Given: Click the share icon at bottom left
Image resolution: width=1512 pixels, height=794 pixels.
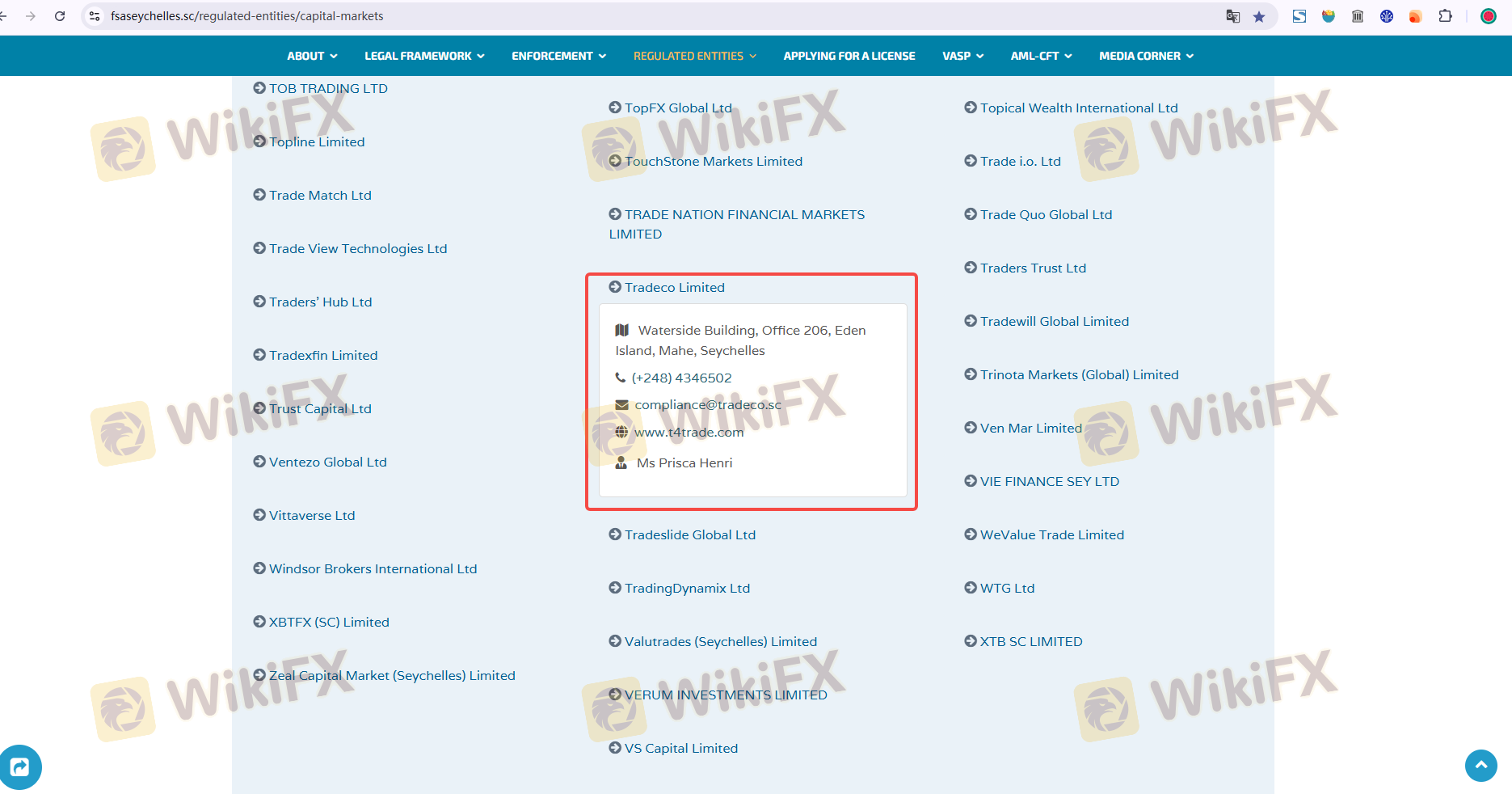Looking at the screenshot, I should tap(19, 767).
